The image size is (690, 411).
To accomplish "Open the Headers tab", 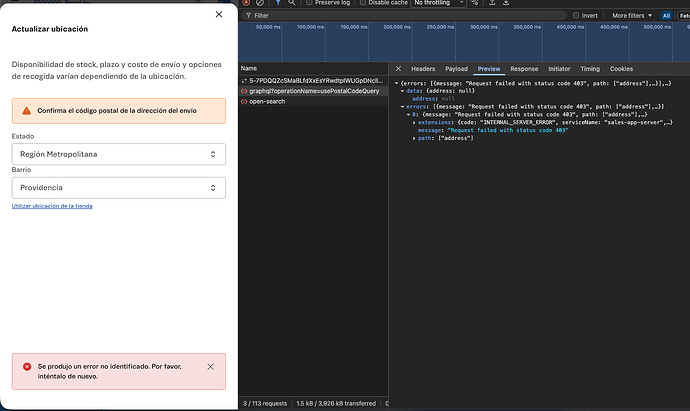I will (423, 68).
